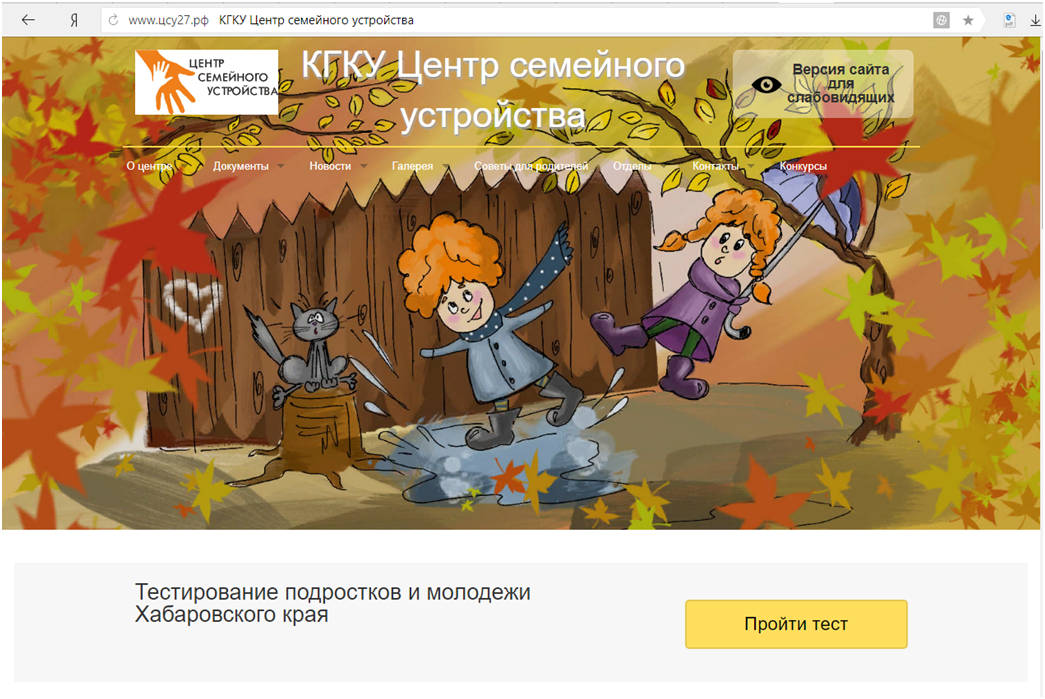This screenshot has height=699, width=1045.
Task: Click the Пройти тест button
Action: (x=796, y=624)
